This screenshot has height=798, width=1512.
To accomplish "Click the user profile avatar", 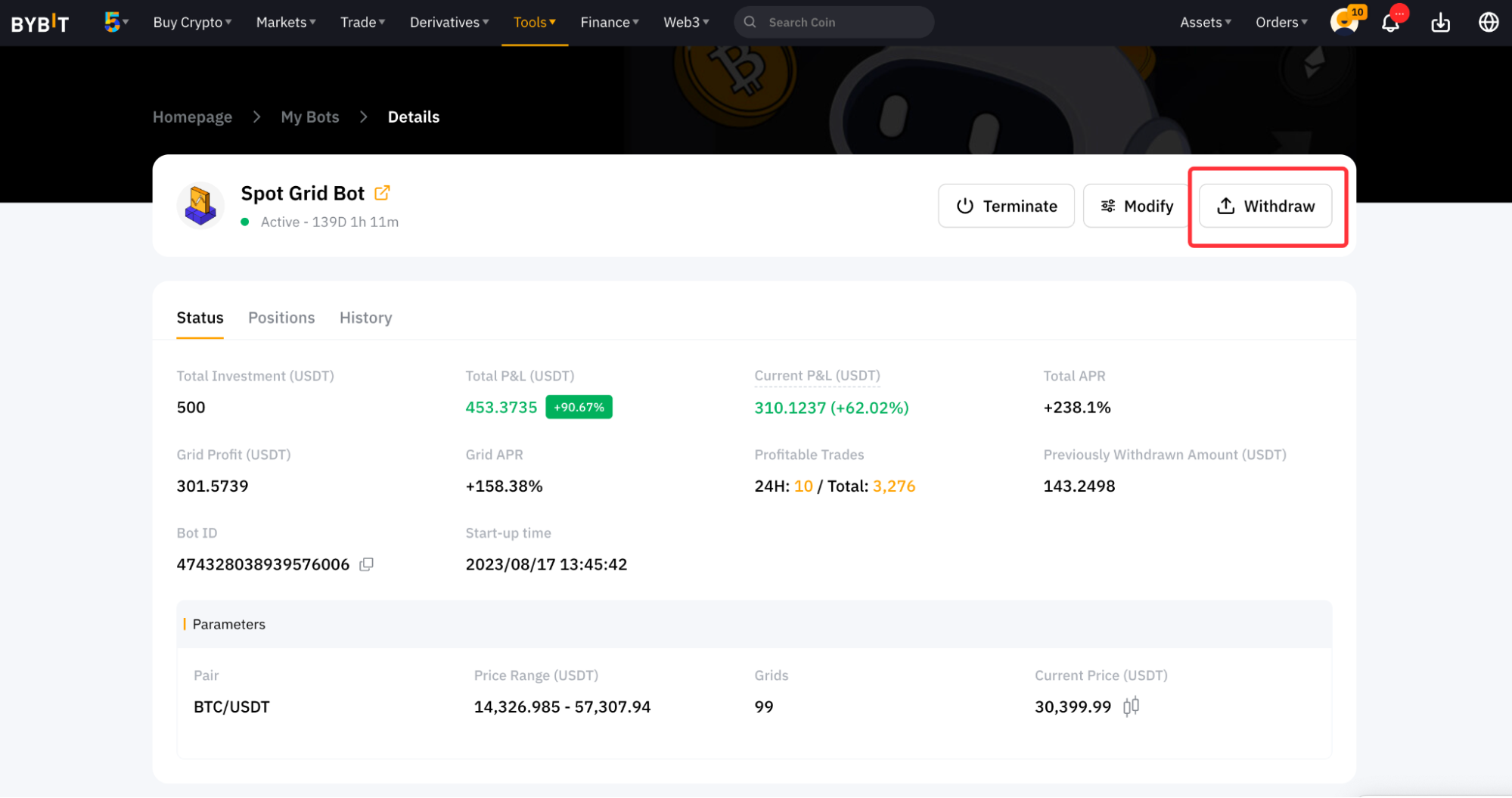I will [x=1343, y=22].
